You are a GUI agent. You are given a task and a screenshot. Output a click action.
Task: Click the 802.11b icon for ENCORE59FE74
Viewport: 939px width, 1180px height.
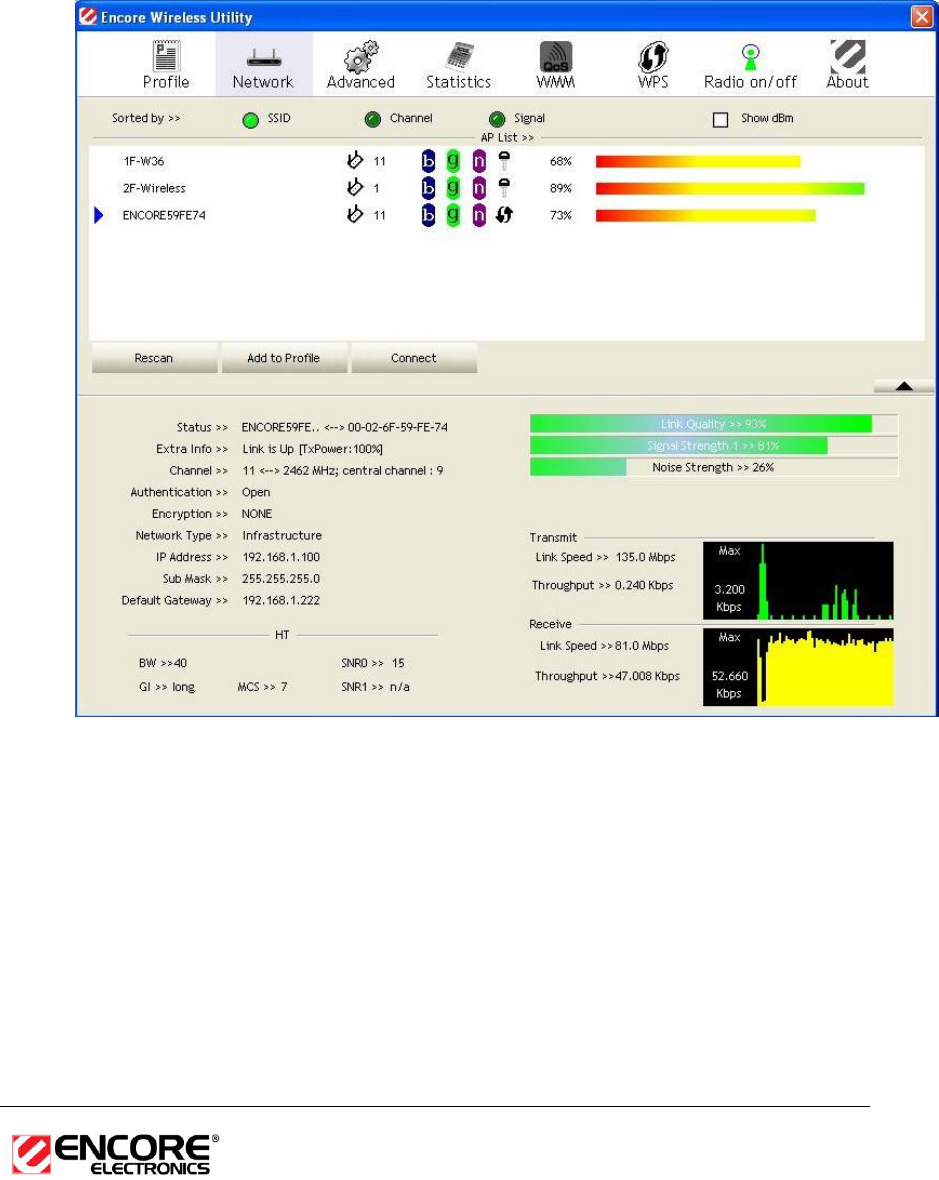428,215
